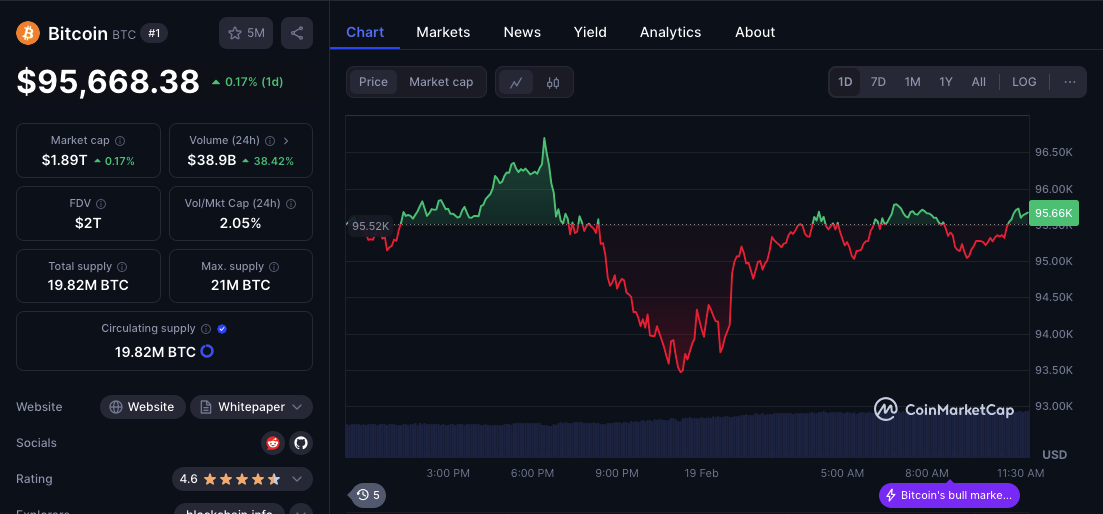This screenshot has width=1103, height=514.
Task: Click the 2.05% Vol/Mkt Cap value
Action: (x=241, y=223)
